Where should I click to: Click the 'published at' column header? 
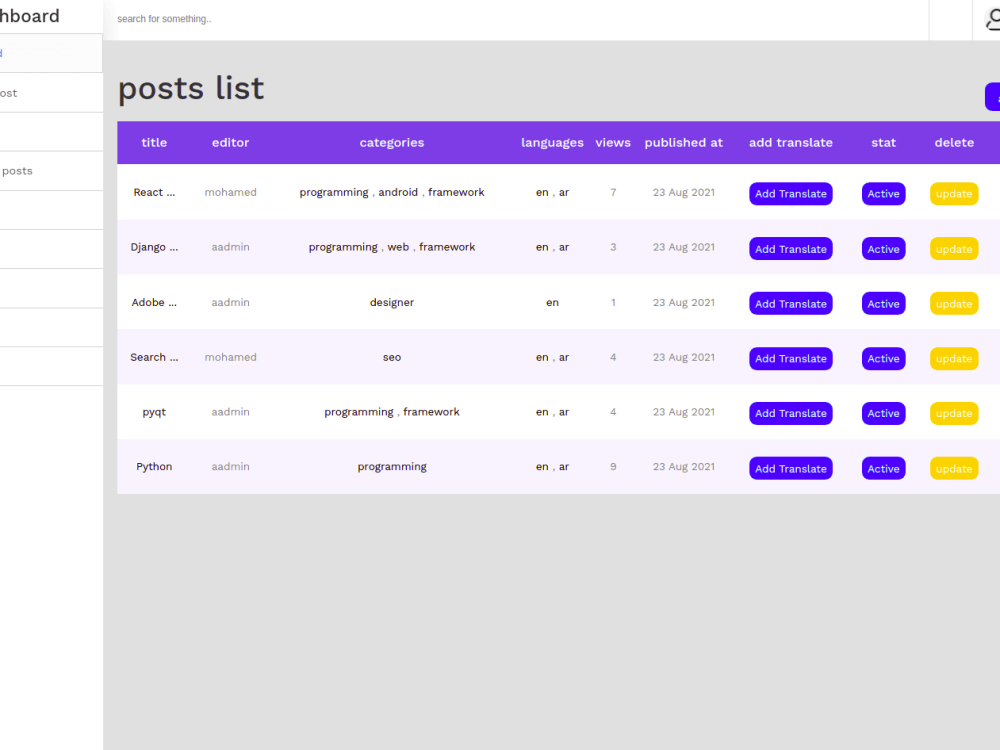(684, 142)
